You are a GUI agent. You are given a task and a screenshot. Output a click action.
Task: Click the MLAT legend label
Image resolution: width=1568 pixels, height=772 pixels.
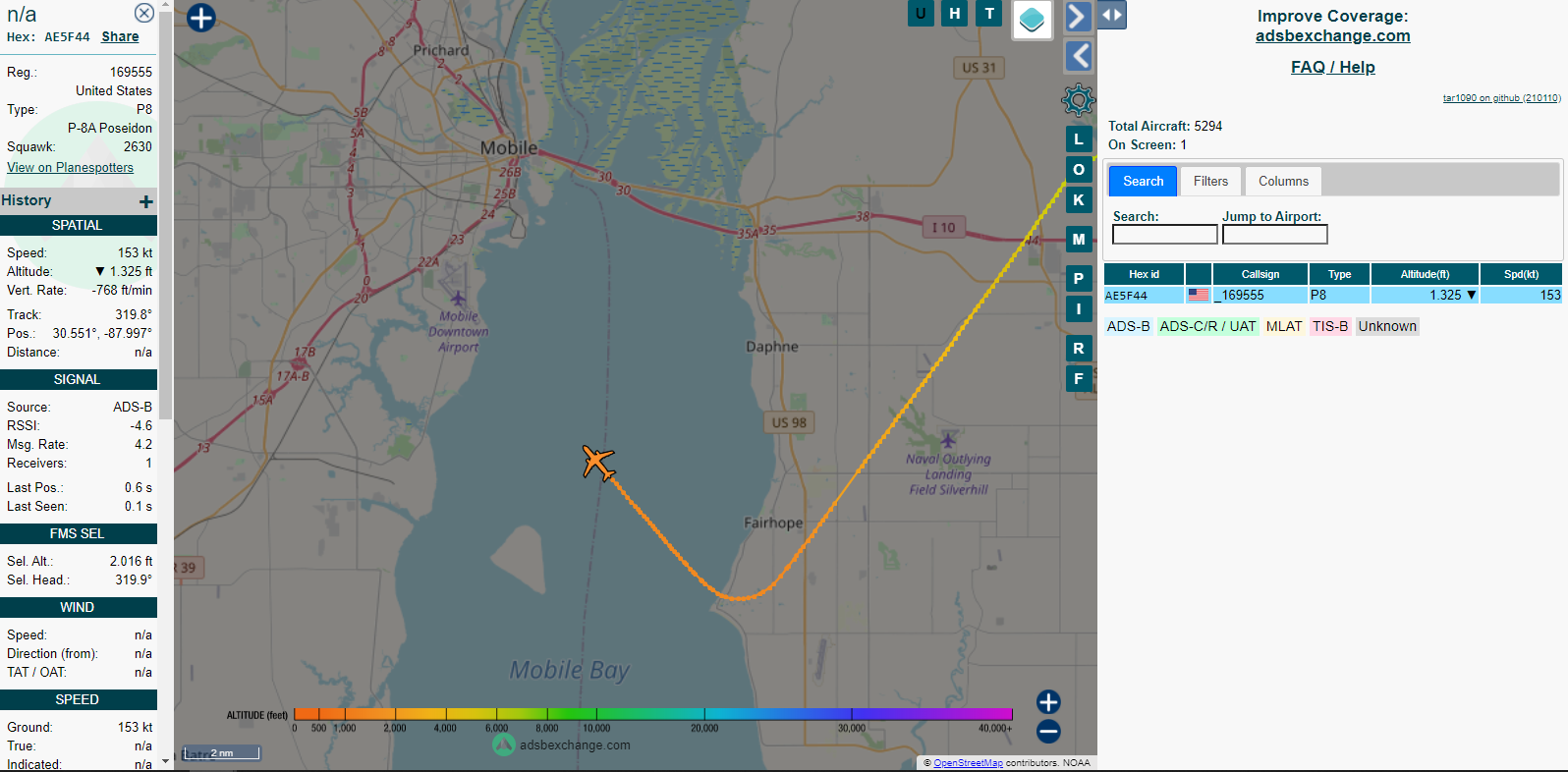tap(1283, 326)
